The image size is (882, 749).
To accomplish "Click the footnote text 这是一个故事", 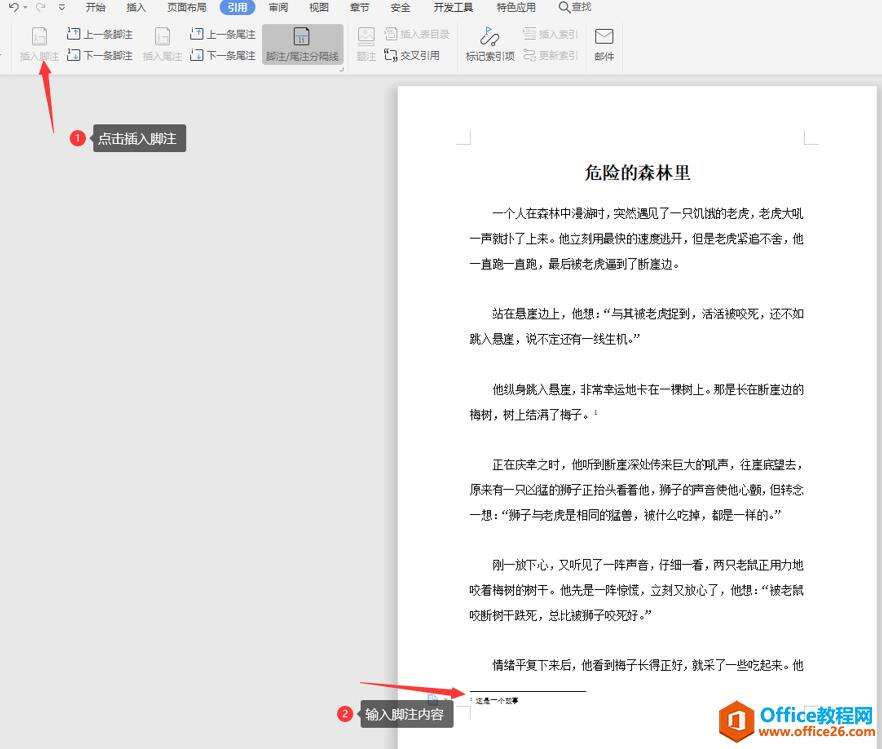I will click(x=497, y=701).
